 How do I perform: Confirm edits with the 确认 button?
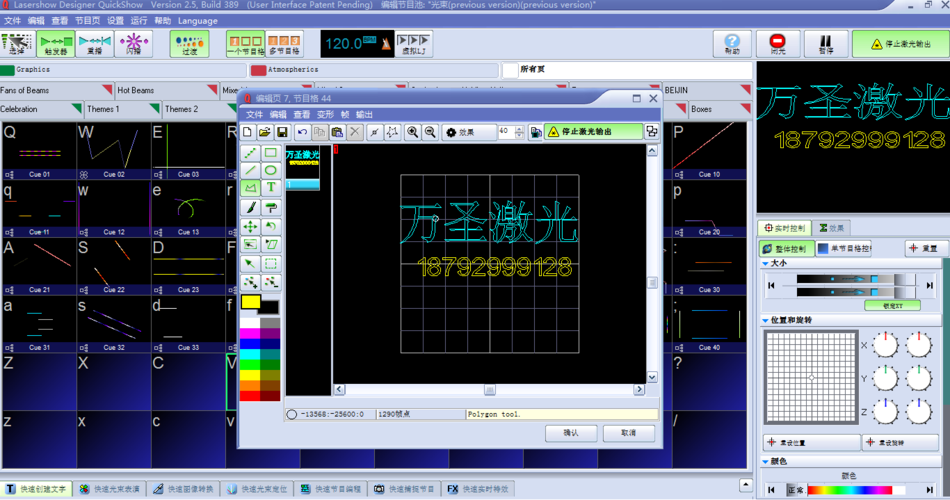[x=571, y=433]
